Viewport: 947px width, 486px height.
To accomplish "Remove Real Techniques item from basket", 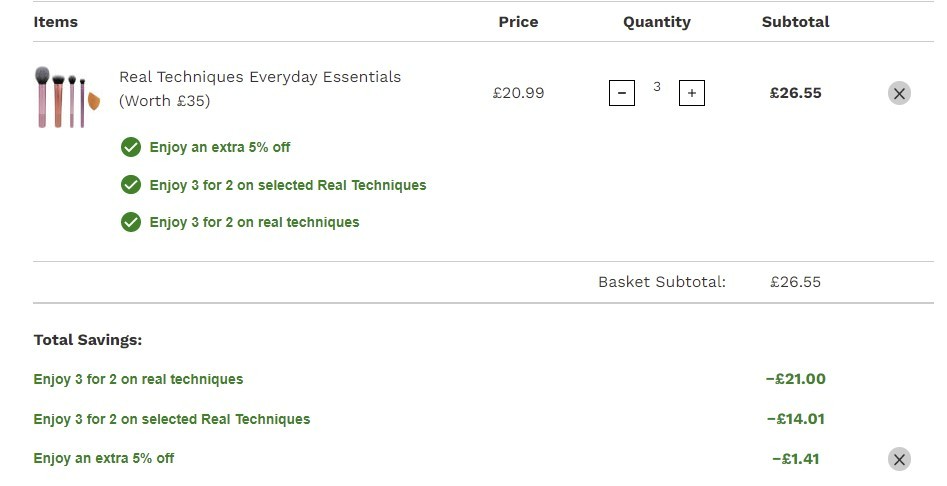I will pos(899,93).
